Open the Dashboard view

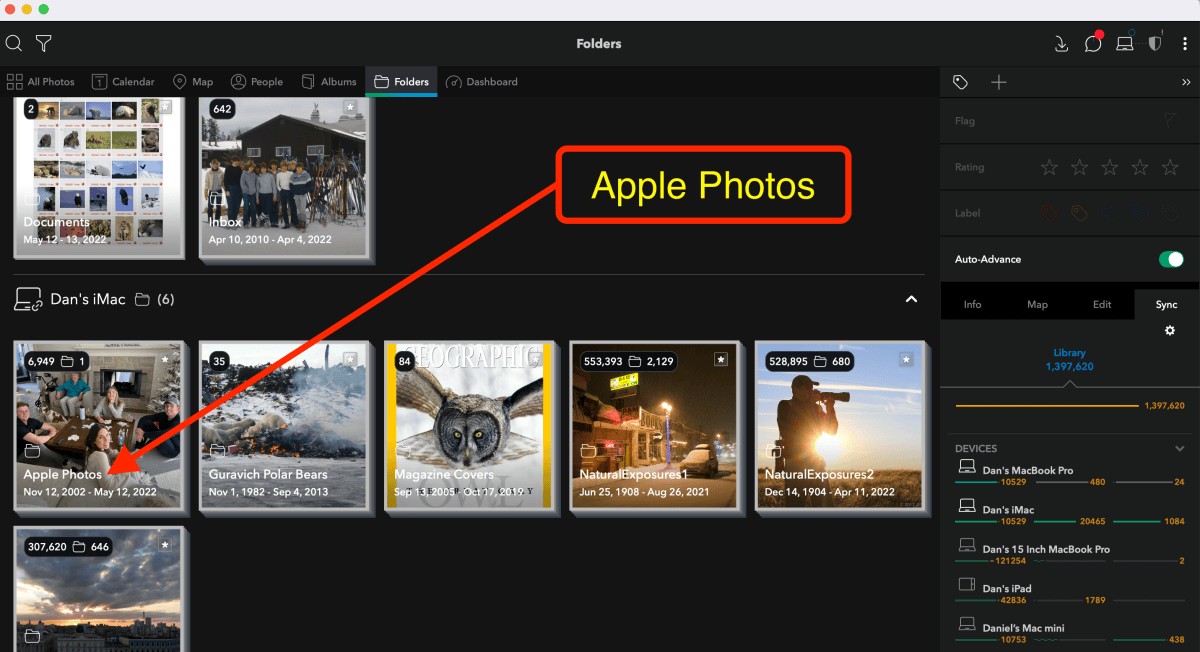(x=482, y=82)
